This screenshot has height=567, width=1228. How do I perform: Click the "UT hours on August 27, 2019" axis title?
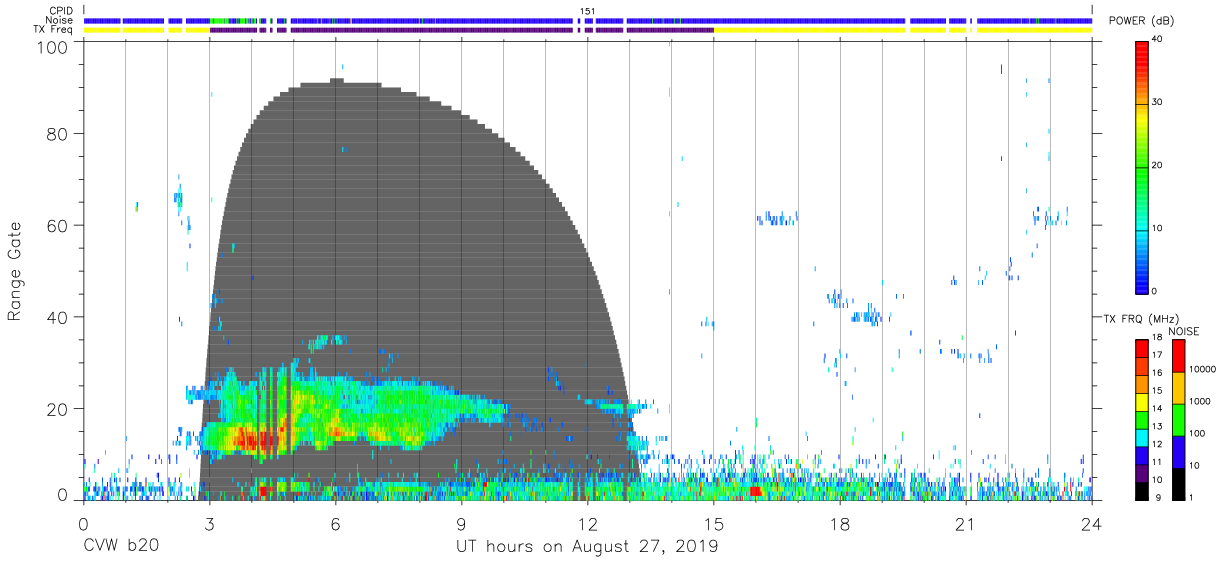point(587,547)
